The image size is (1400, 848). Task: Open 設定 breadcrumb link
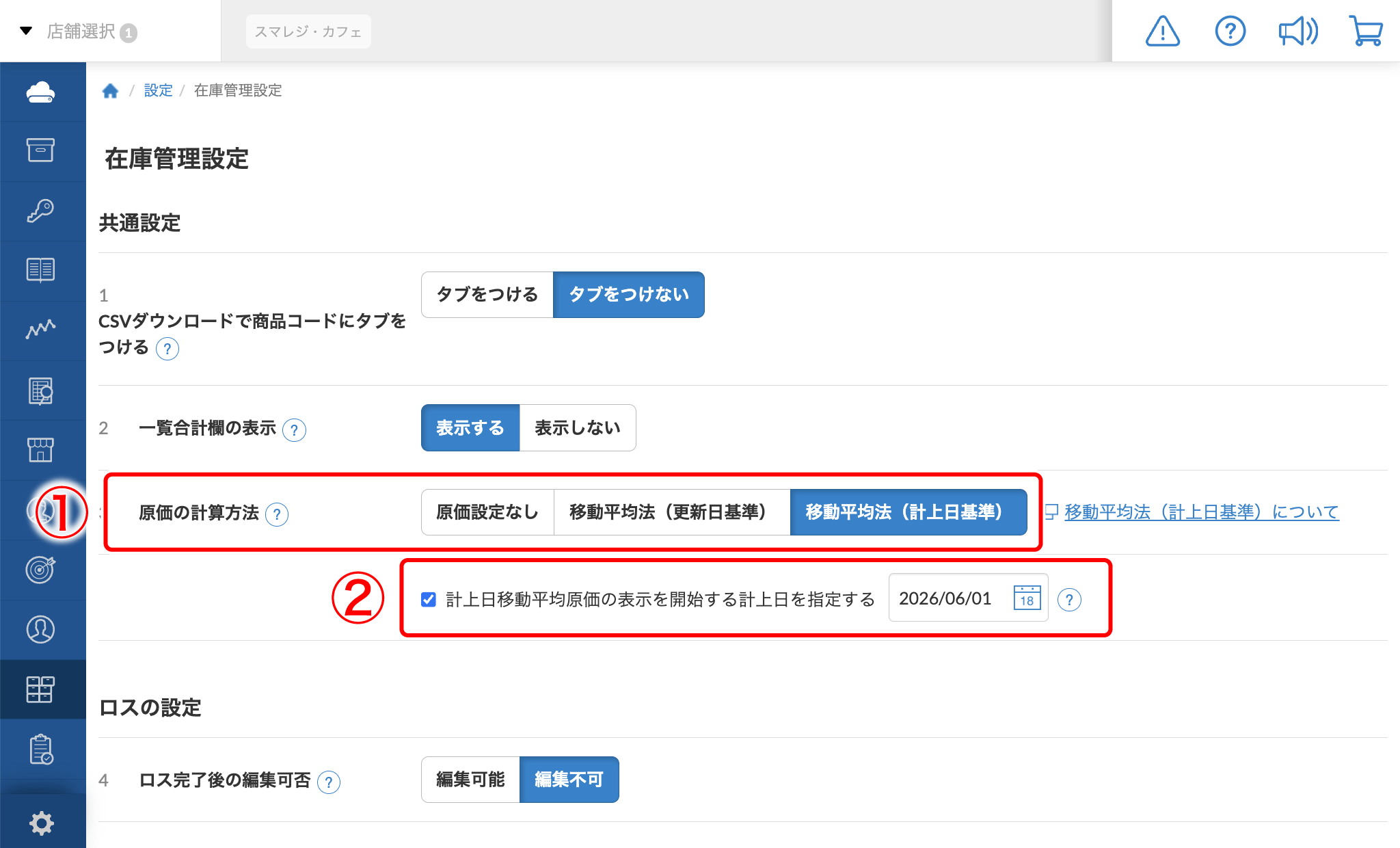[159, 90]
